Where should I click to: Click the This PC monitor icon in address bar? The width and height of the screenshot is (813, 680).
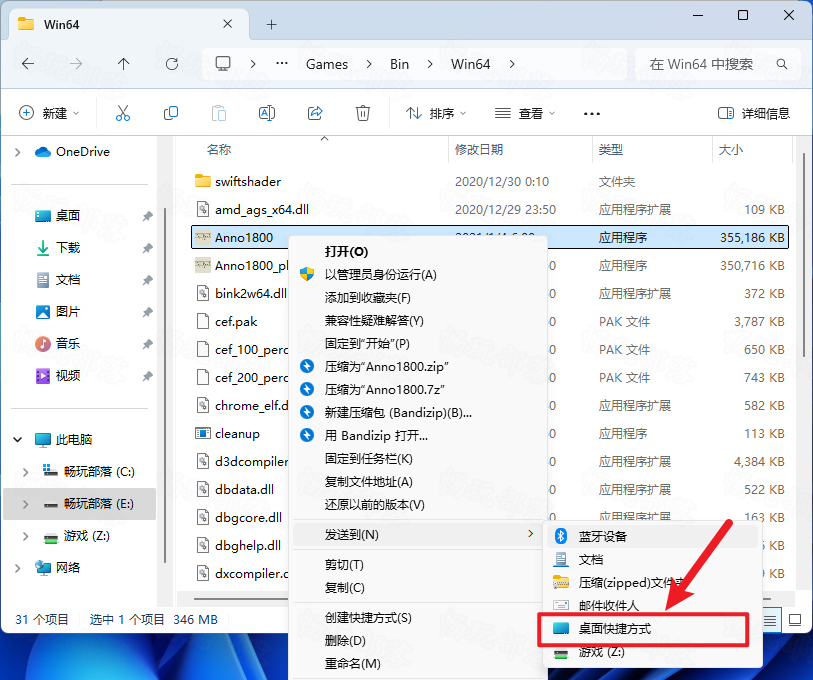pyautogui.click(x=223, y=64)
